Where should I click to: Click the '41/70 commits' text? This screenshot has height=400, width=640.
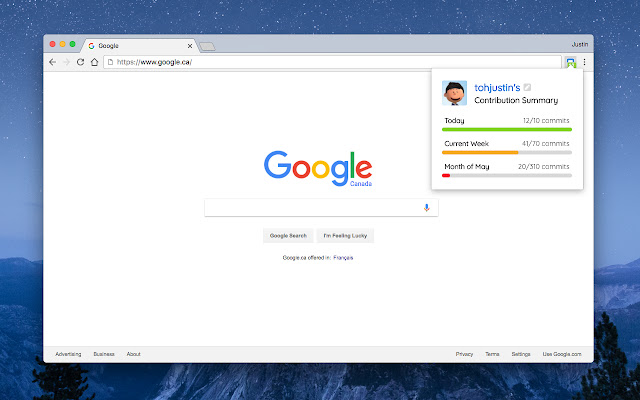(545, 144)
